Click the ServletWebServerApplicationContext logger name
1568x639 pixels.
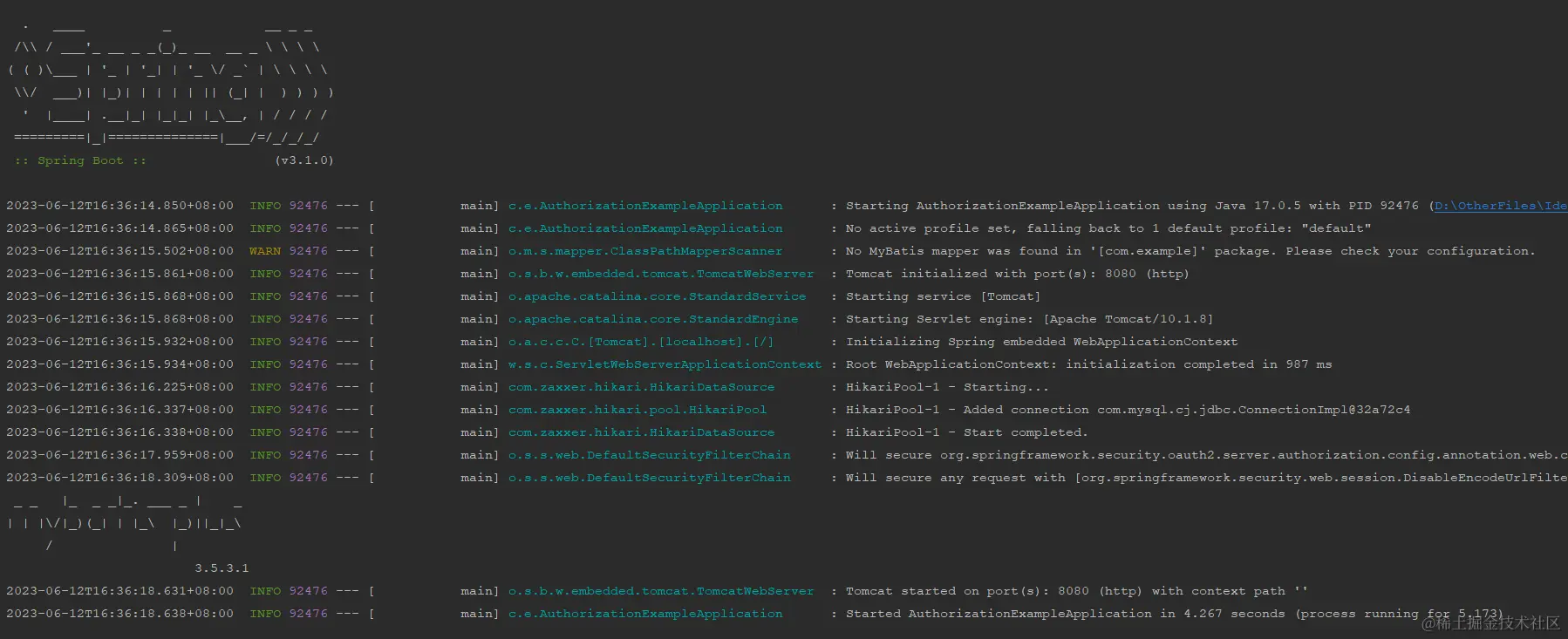point(665,364)
